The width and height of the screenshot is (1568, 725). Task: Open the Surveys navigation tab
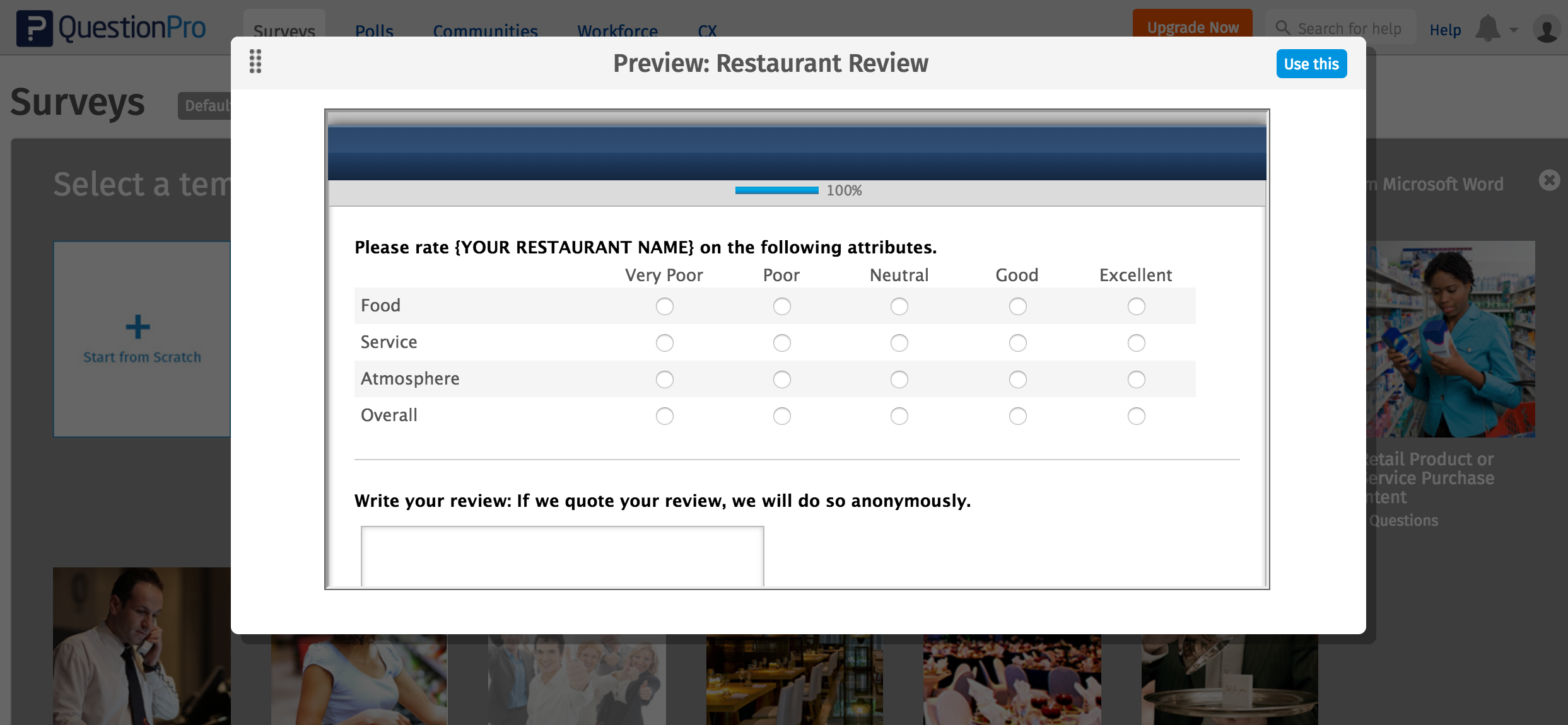[x=283, y=30]
